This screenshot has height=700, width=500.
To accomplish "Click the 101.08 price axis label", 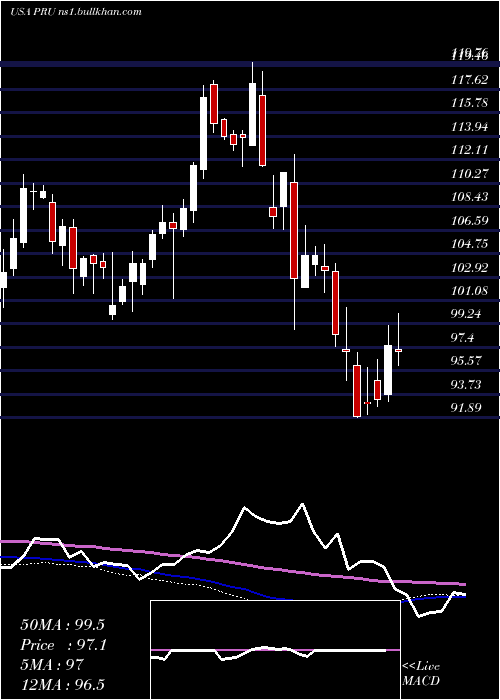I will pyautogui.click(x=469, y=291).
